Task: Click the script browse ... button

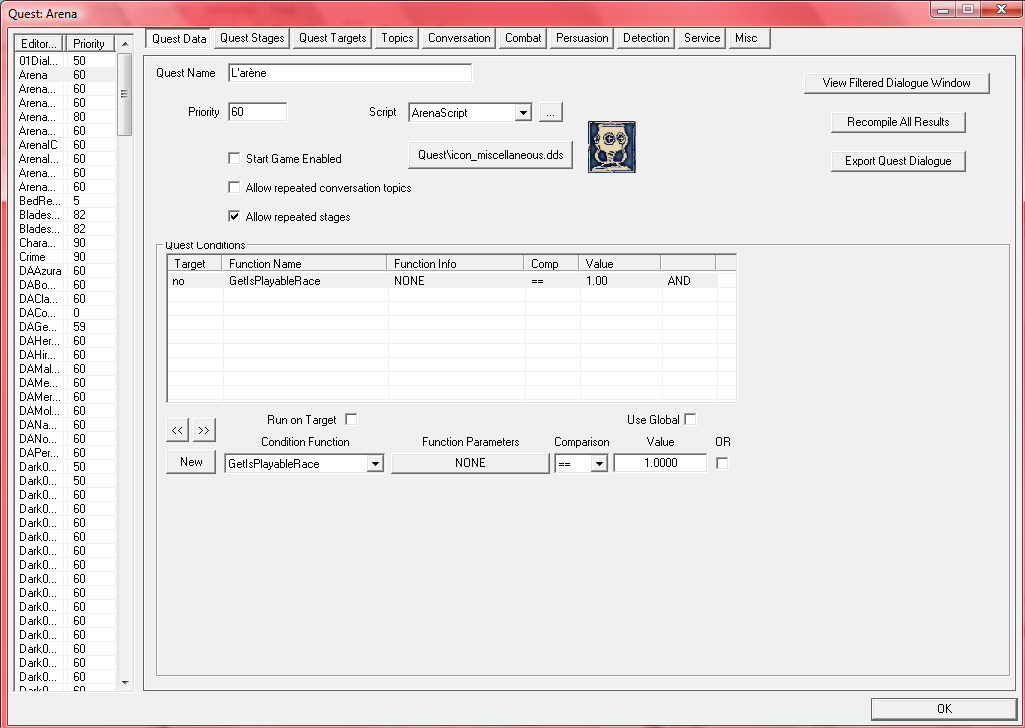Action: [551, 113]
